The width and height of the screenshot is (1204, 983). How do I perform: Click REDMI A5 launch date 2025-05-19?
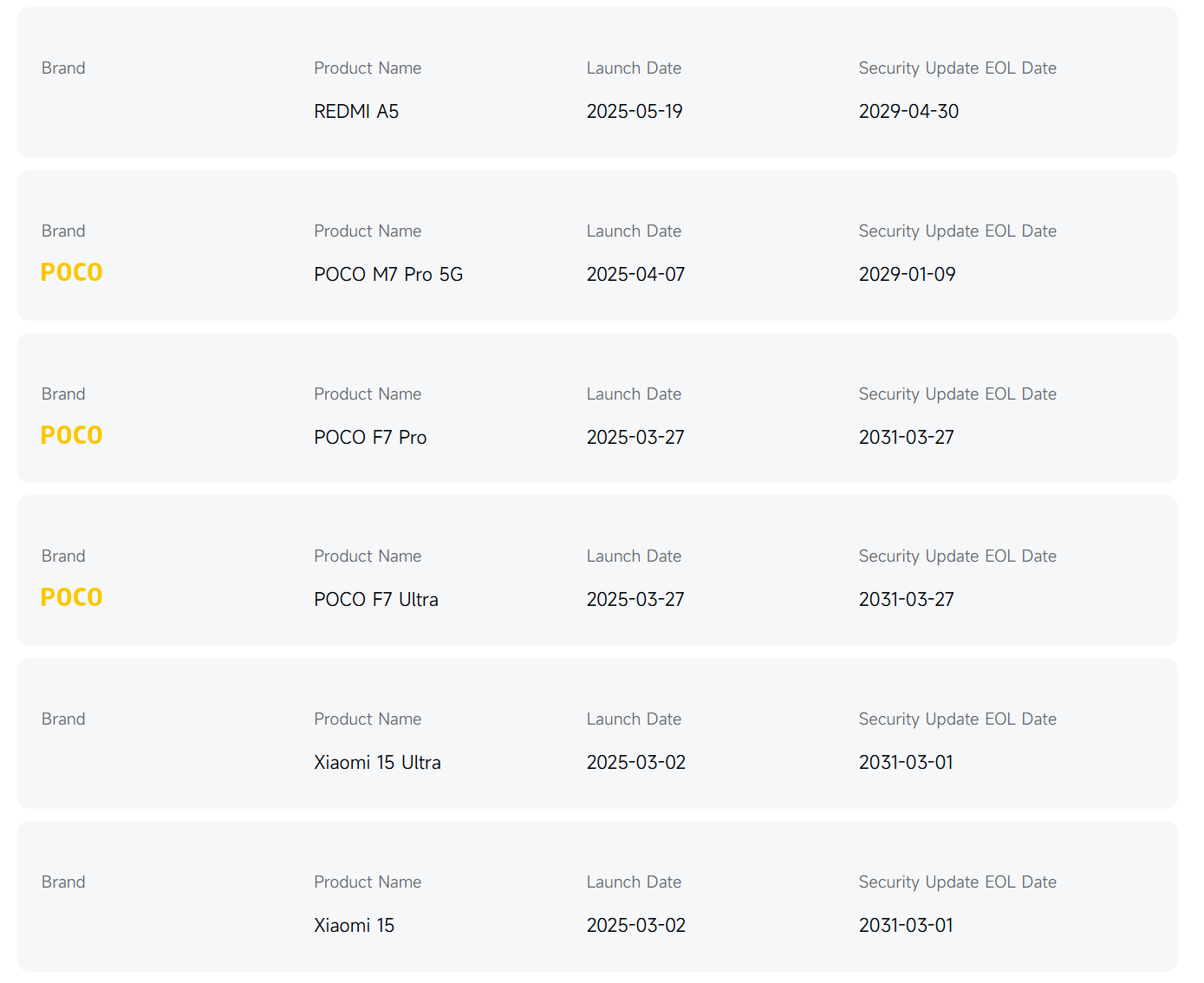click(x=635, y=112)
